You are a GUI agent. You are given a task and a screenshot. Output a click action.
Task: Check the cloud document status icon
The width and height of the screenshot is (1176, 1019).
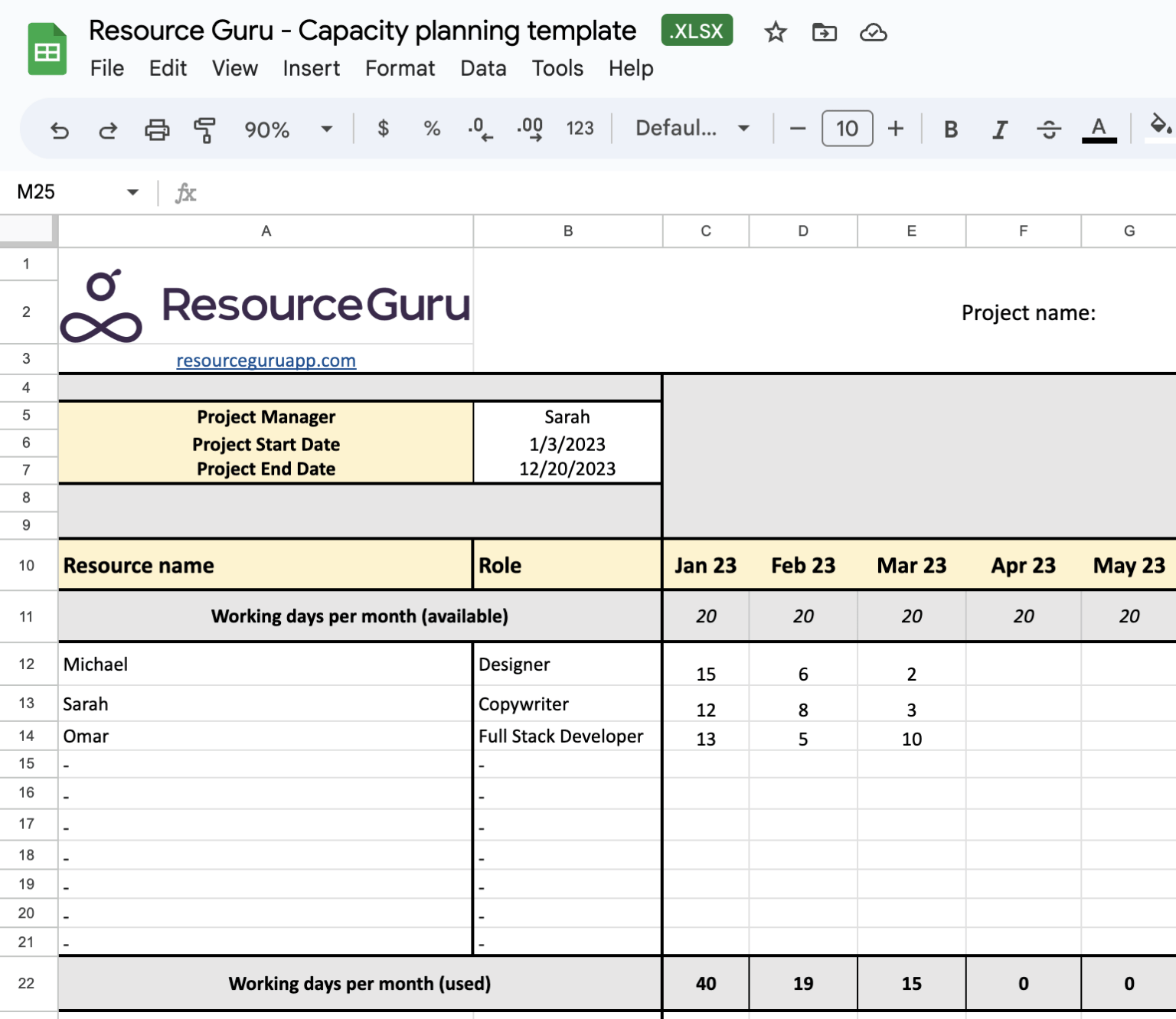click(x=873, y=32)
